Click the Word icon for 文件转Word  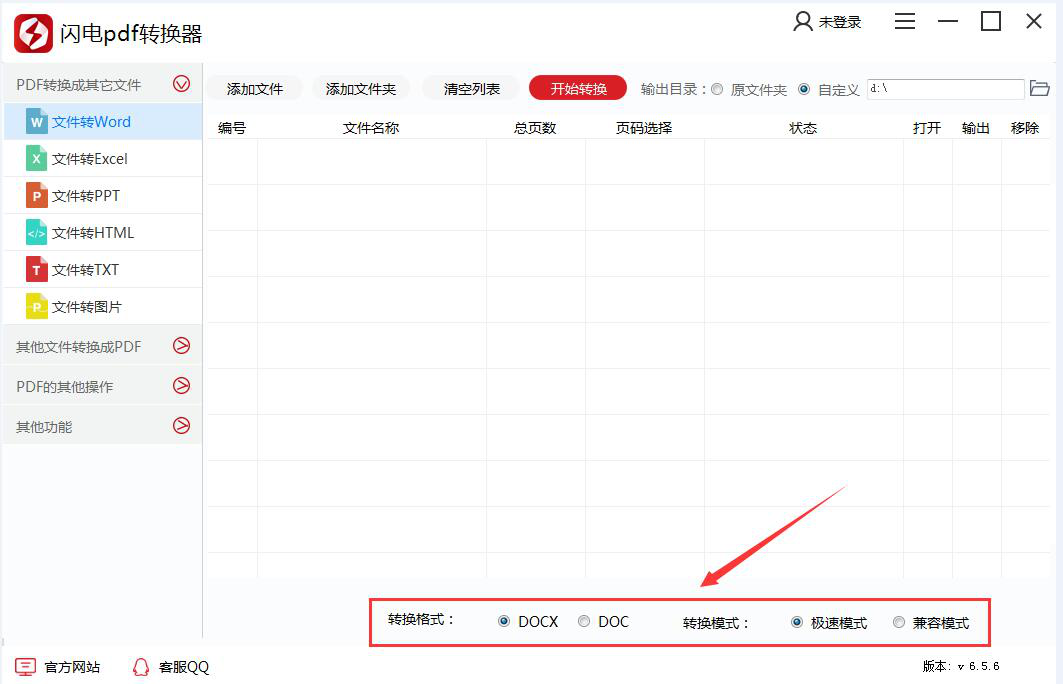pos(37,122)
